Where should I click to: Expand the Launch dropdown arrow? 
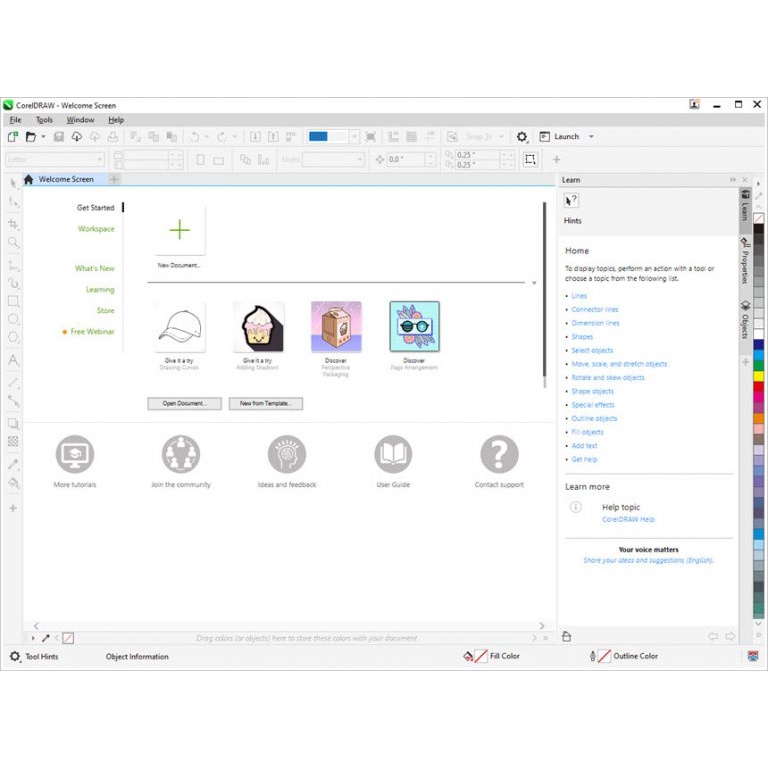pos(591,137)
